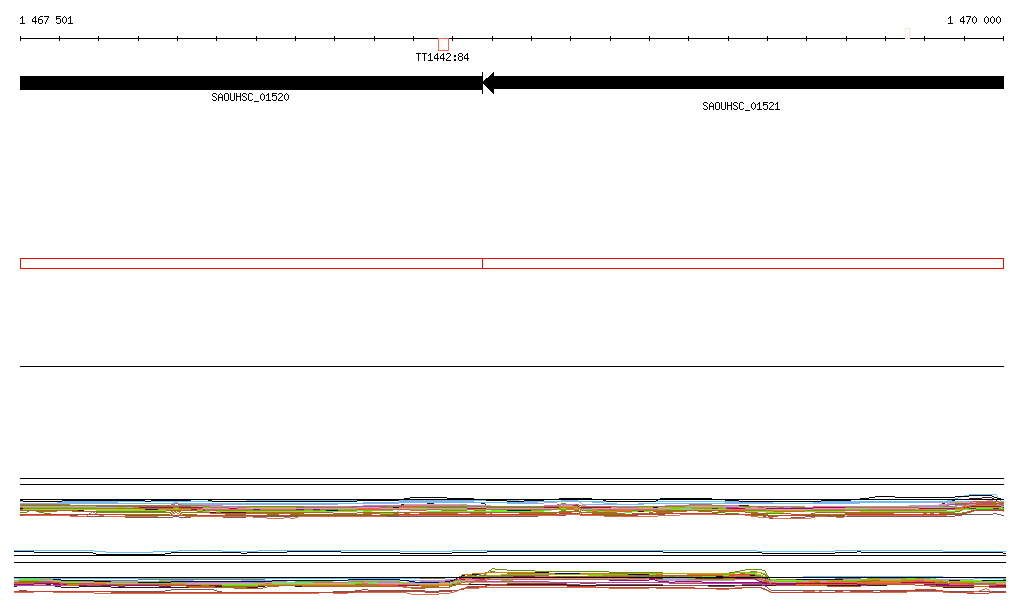Click the long horizontal line mid-panel
Screen dimensions: 1024x611
pyautogui.click(x=512, y=367)
